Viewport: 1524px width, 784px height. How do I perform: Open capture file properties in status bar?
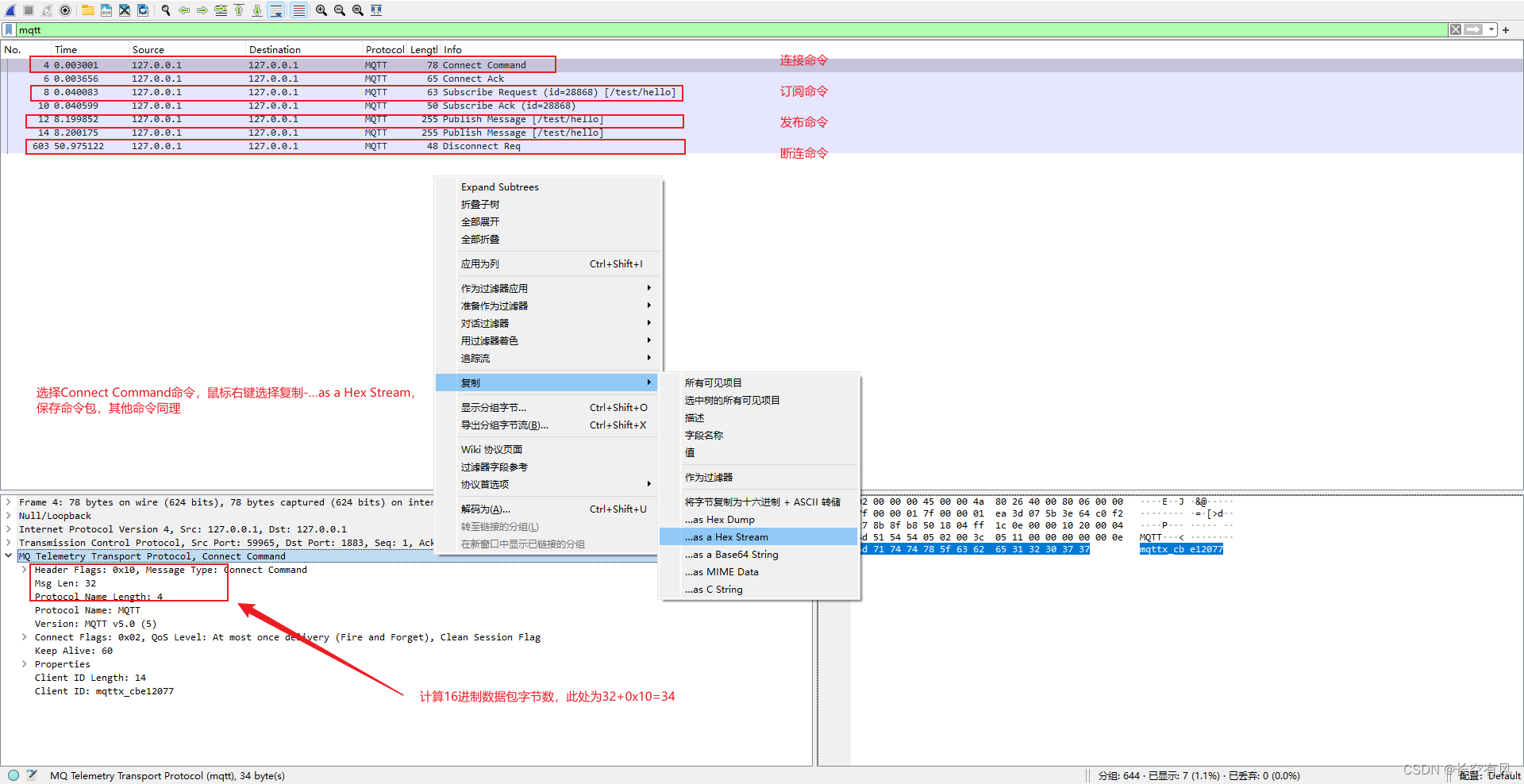coord(32,775)
